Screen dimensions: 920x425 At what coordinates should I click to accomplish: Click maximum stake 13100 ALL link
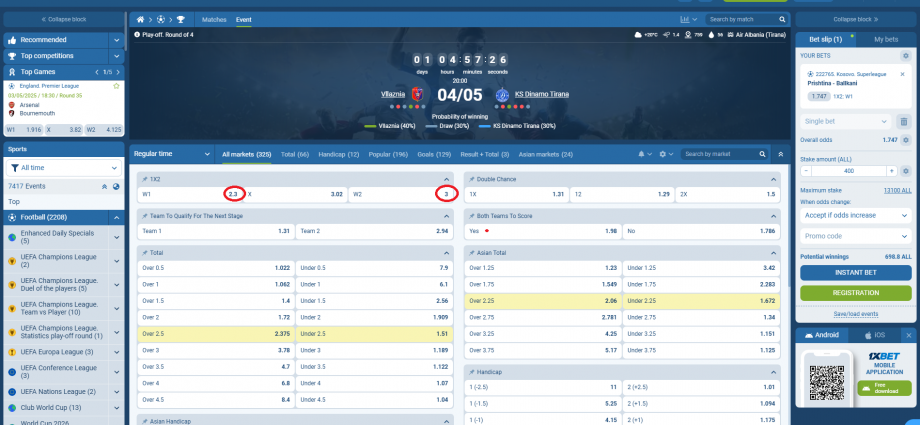pos(898,191)
